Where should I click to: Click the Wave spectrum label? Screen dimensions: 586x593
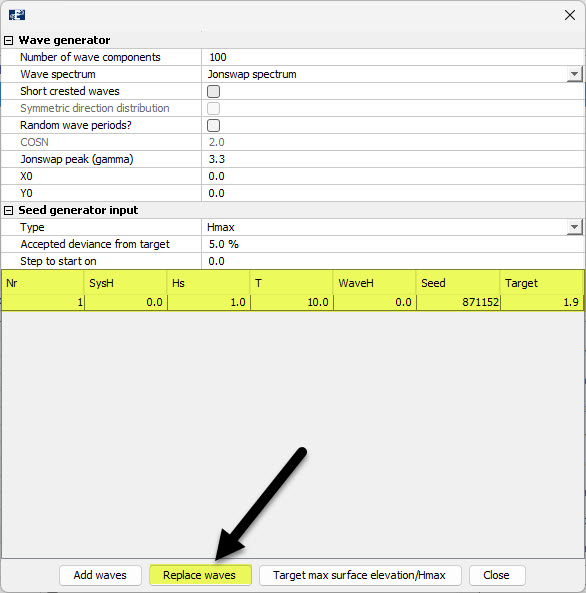58,74
